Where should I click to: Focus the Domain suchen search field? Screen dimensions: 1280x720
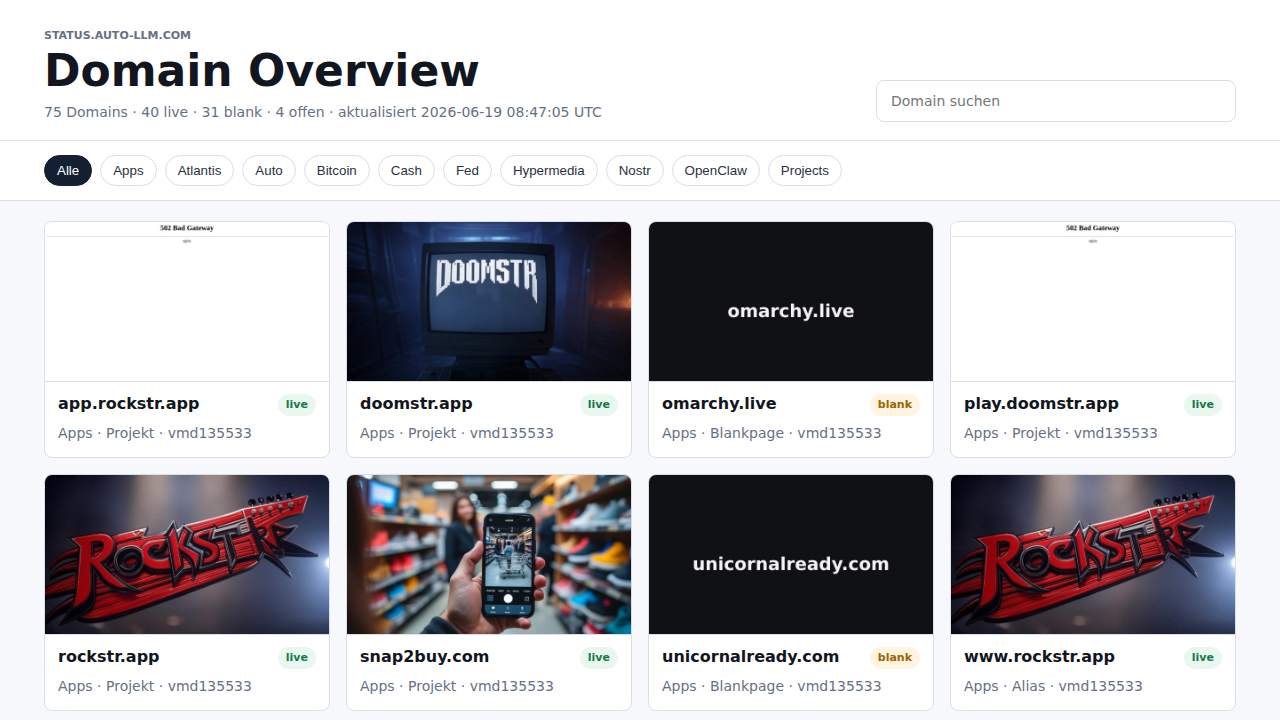coord(1056,101)
